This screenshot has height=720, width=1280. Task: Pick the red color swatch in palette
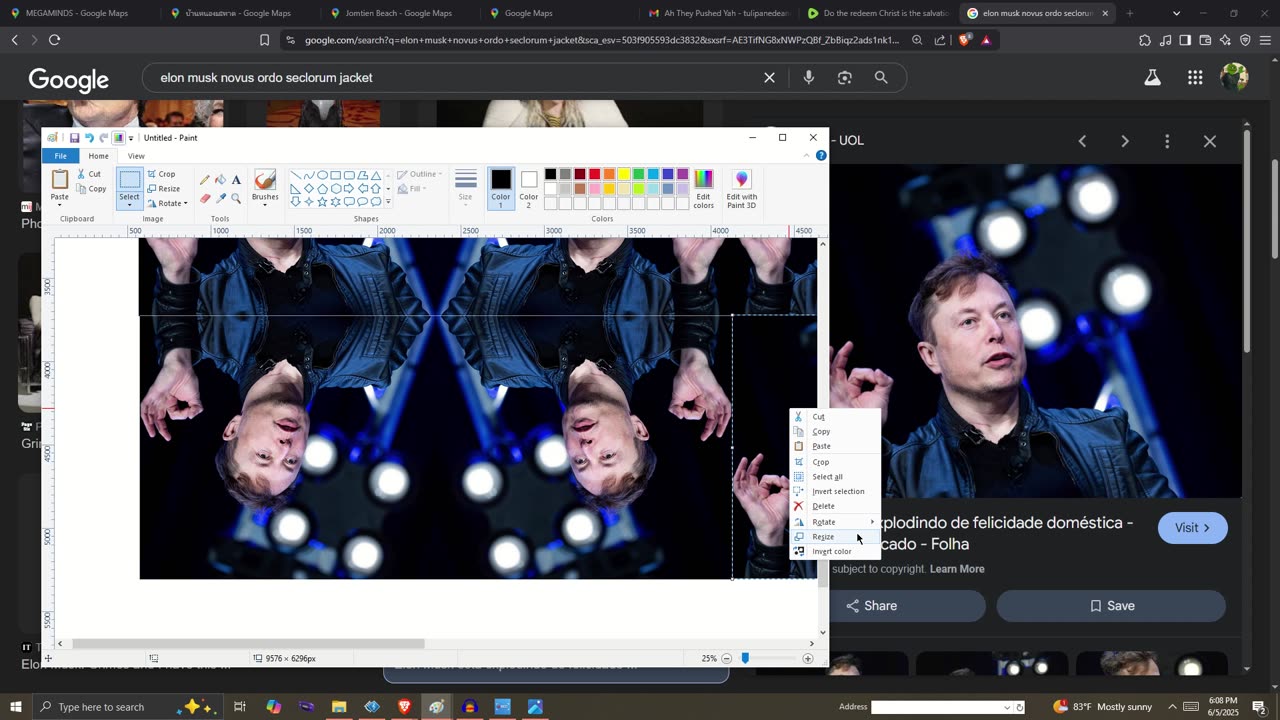tap(594, 175)
